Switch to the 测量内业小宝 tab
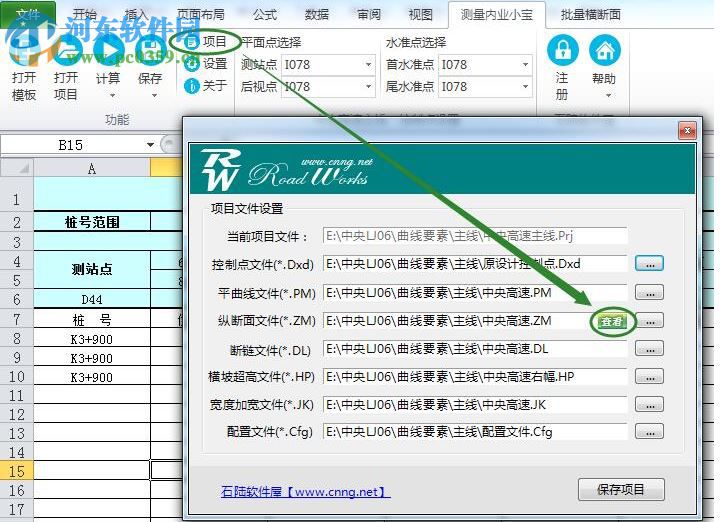 click(x=497, y=14)
